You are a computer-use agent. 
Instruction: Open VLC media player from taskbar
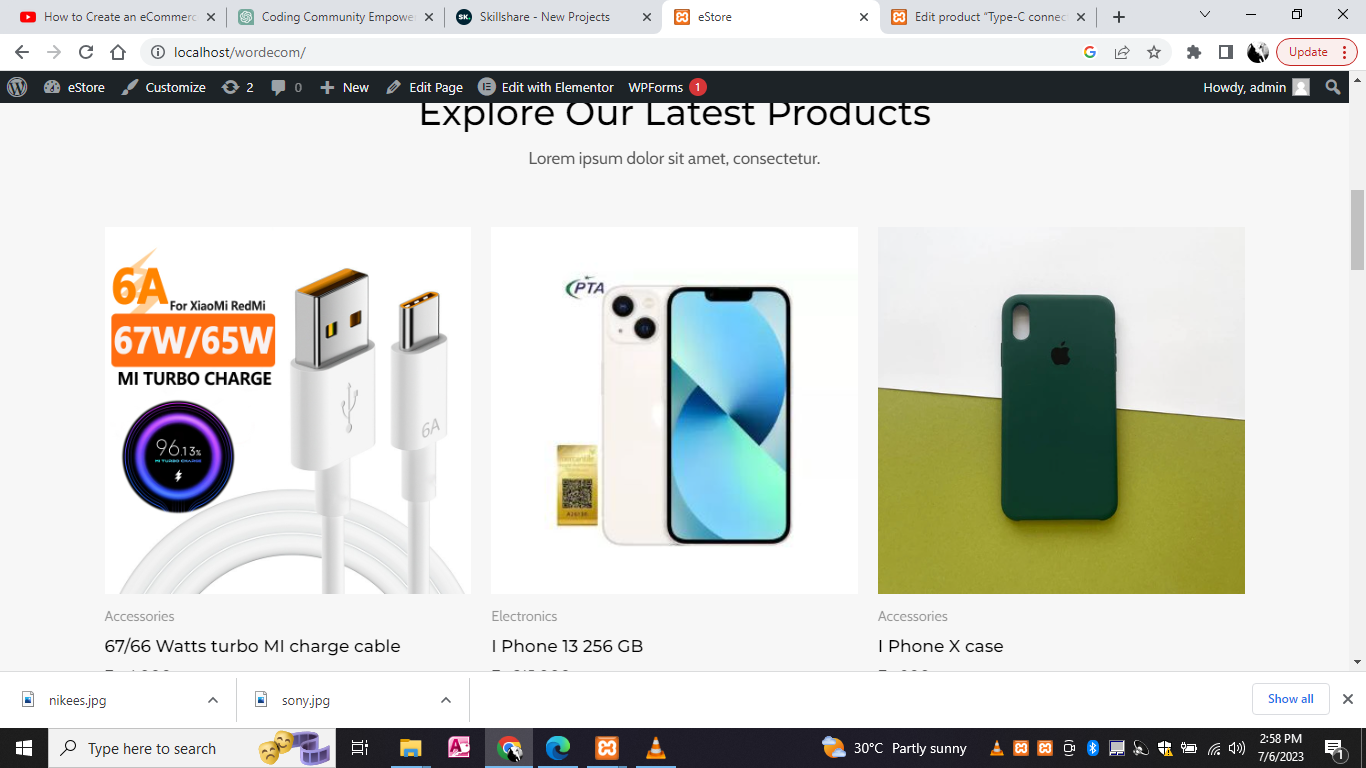click(656, 748)
